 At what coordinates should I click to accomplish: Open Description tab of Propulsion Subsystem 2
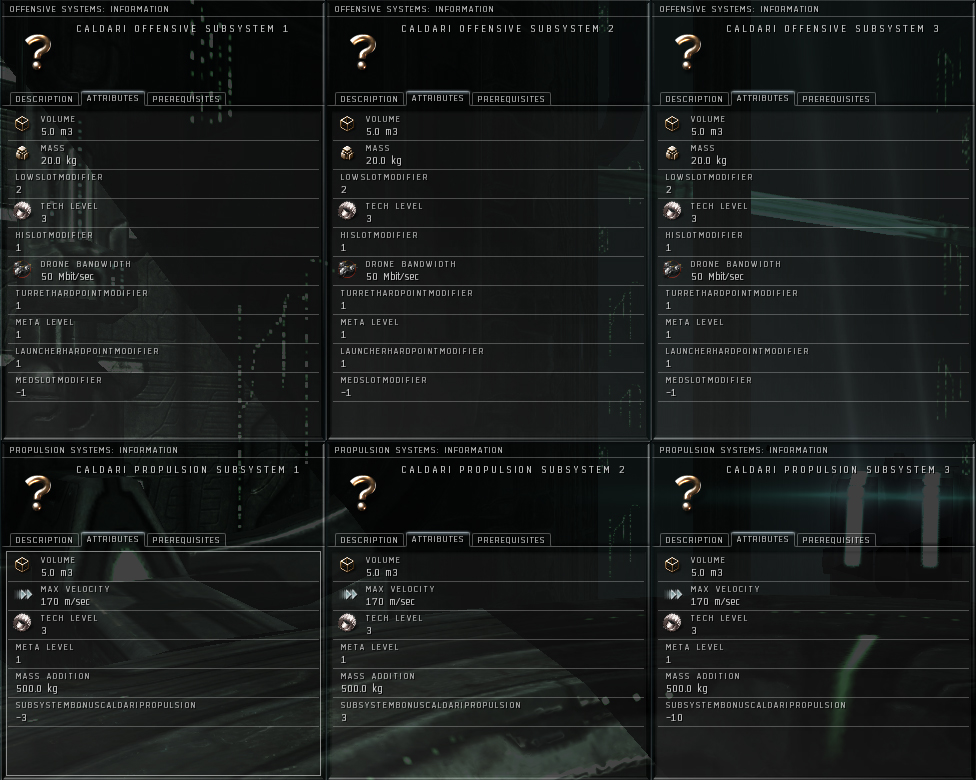(369, 540)
